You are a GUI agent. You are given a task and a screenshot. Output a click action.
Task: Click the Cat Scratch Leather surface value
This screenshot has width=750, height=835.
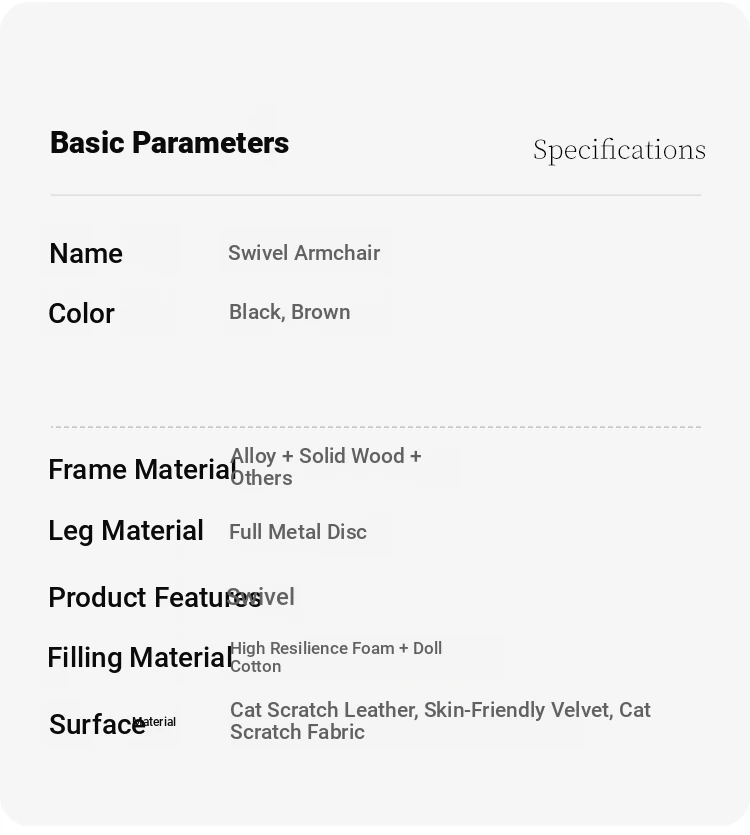[441, 721]
